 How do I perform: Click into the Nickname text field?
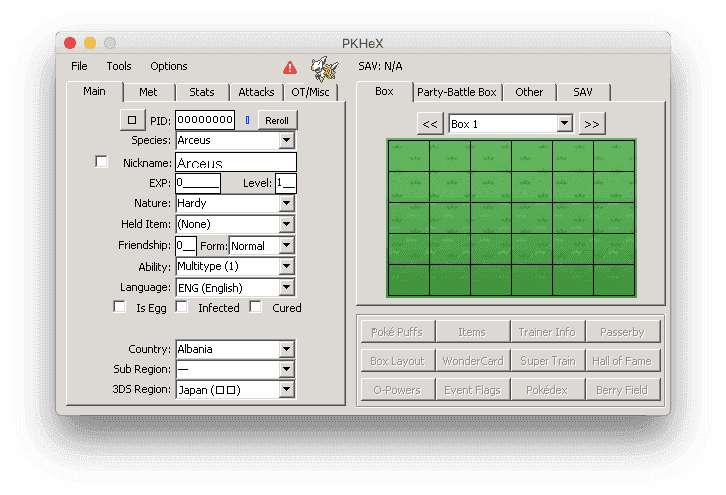[x=236, y=162]
